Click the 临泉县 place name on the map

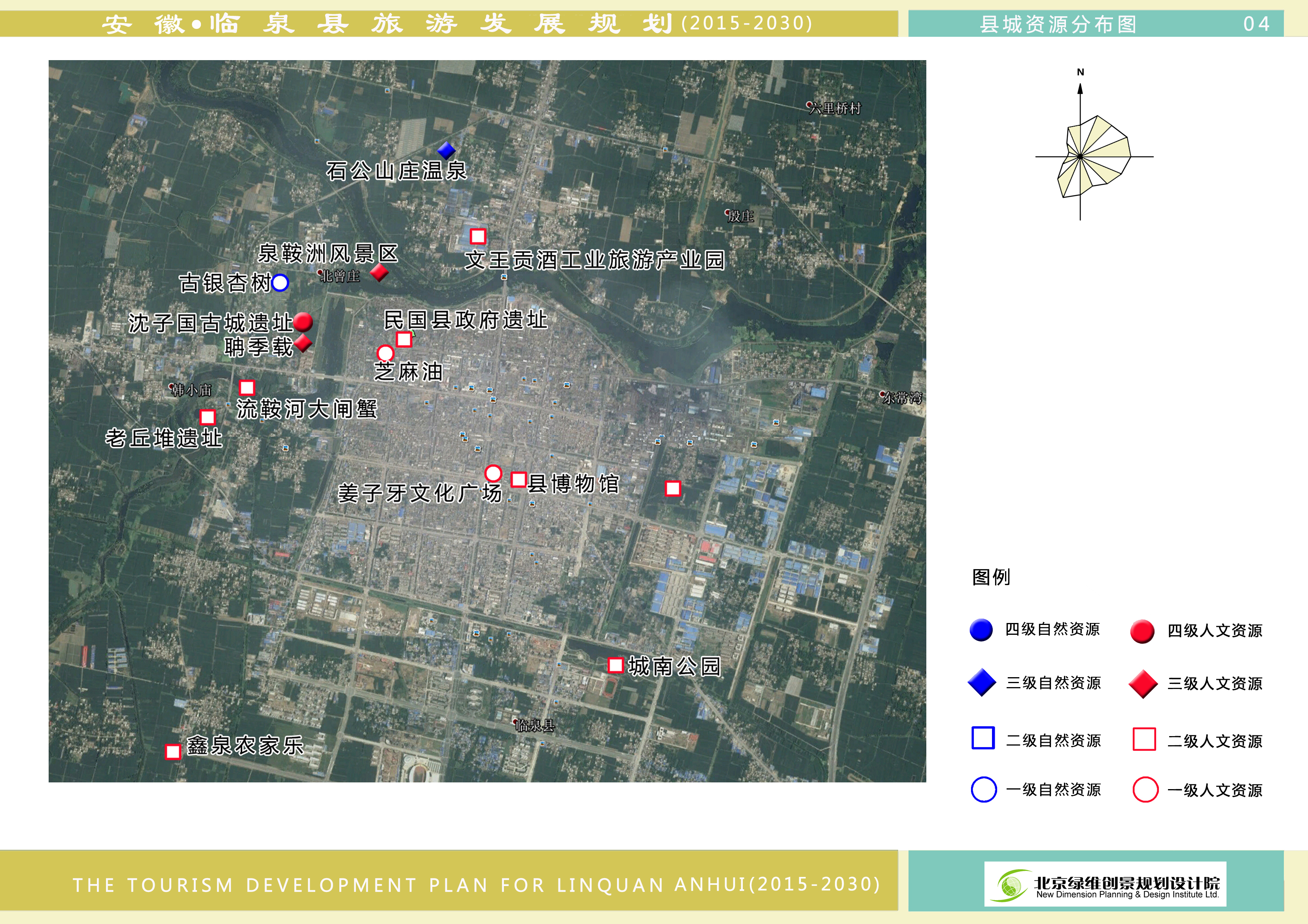click(x=534, y=726)
